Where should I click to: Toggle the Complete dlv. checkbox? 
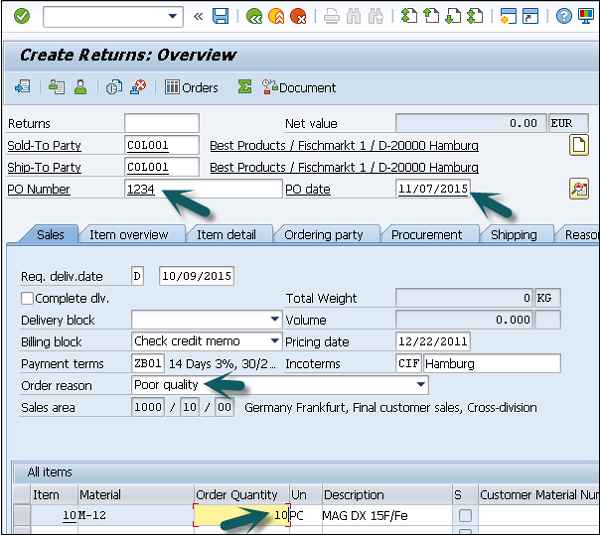tap(28, 298)
